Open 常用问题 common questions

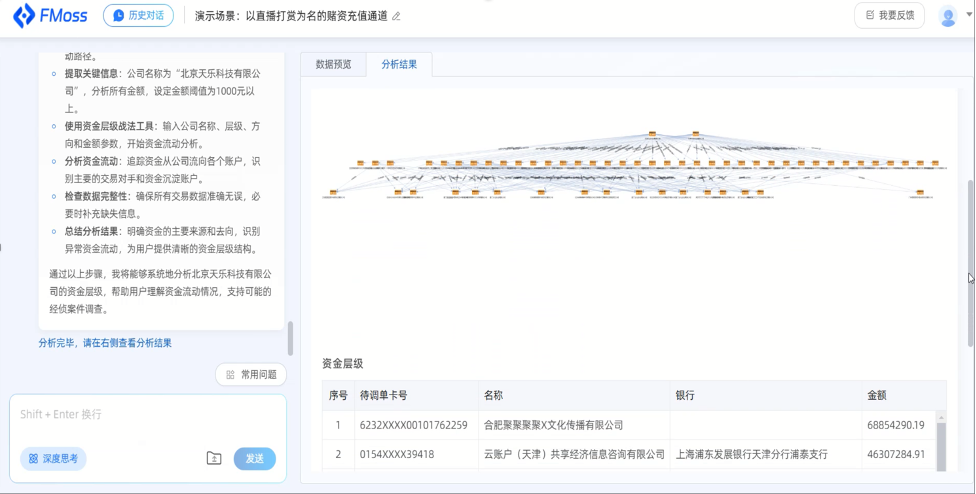251,375
